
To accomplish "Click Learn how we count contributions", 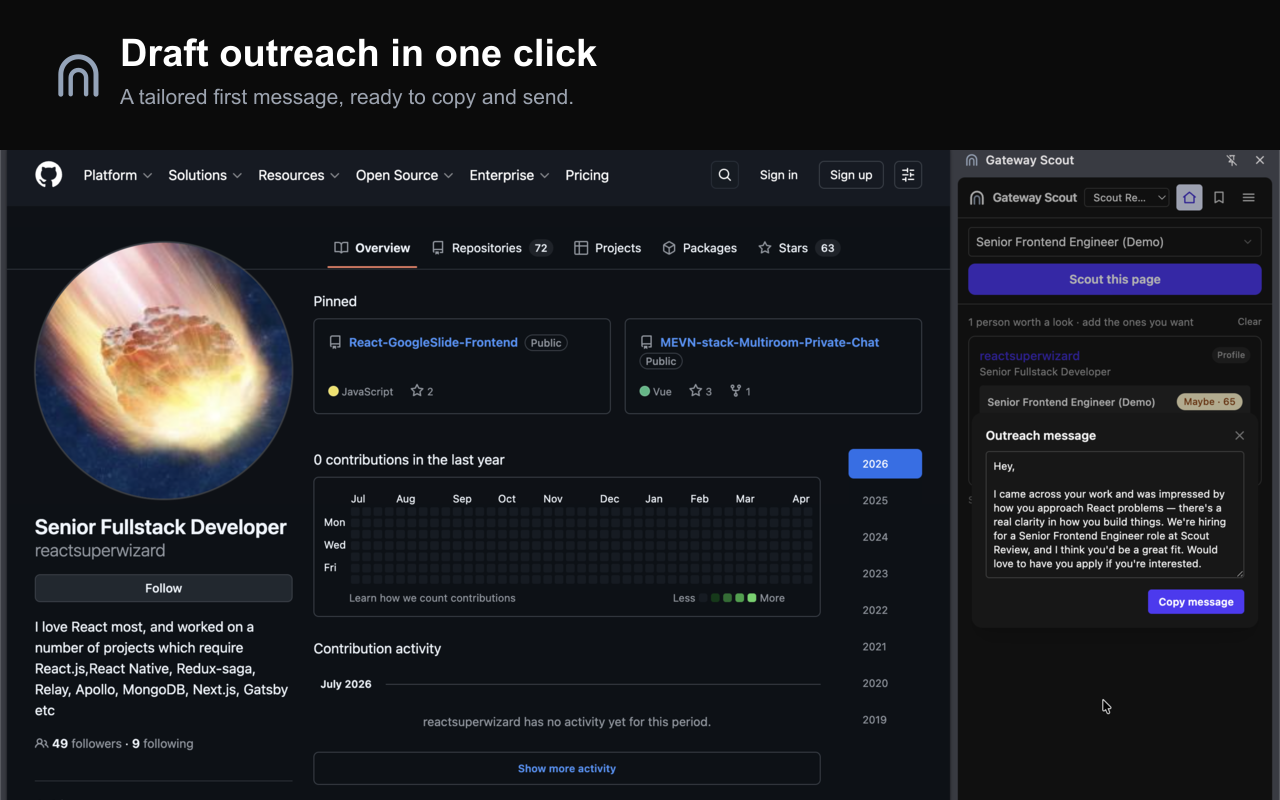I will (x=432, y=598).
